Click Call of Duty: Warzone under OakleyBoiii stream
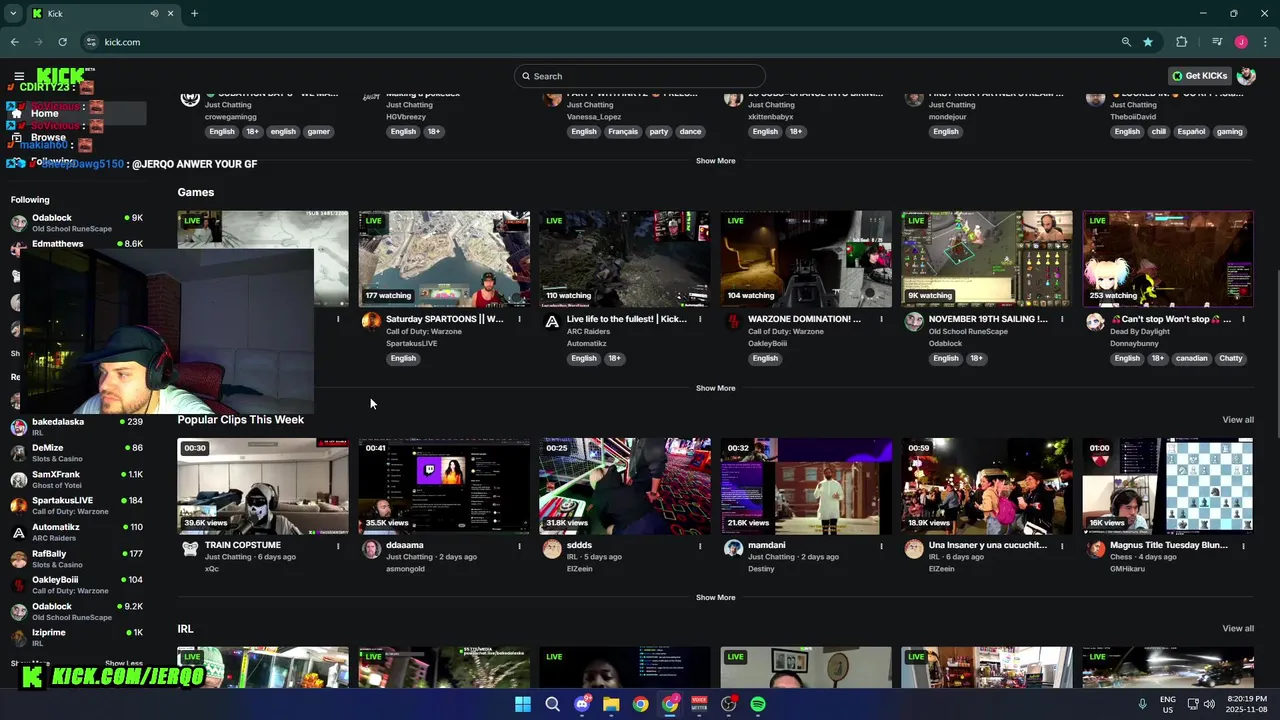This screenshot has height=720, width=1280. tap(786, 332)
